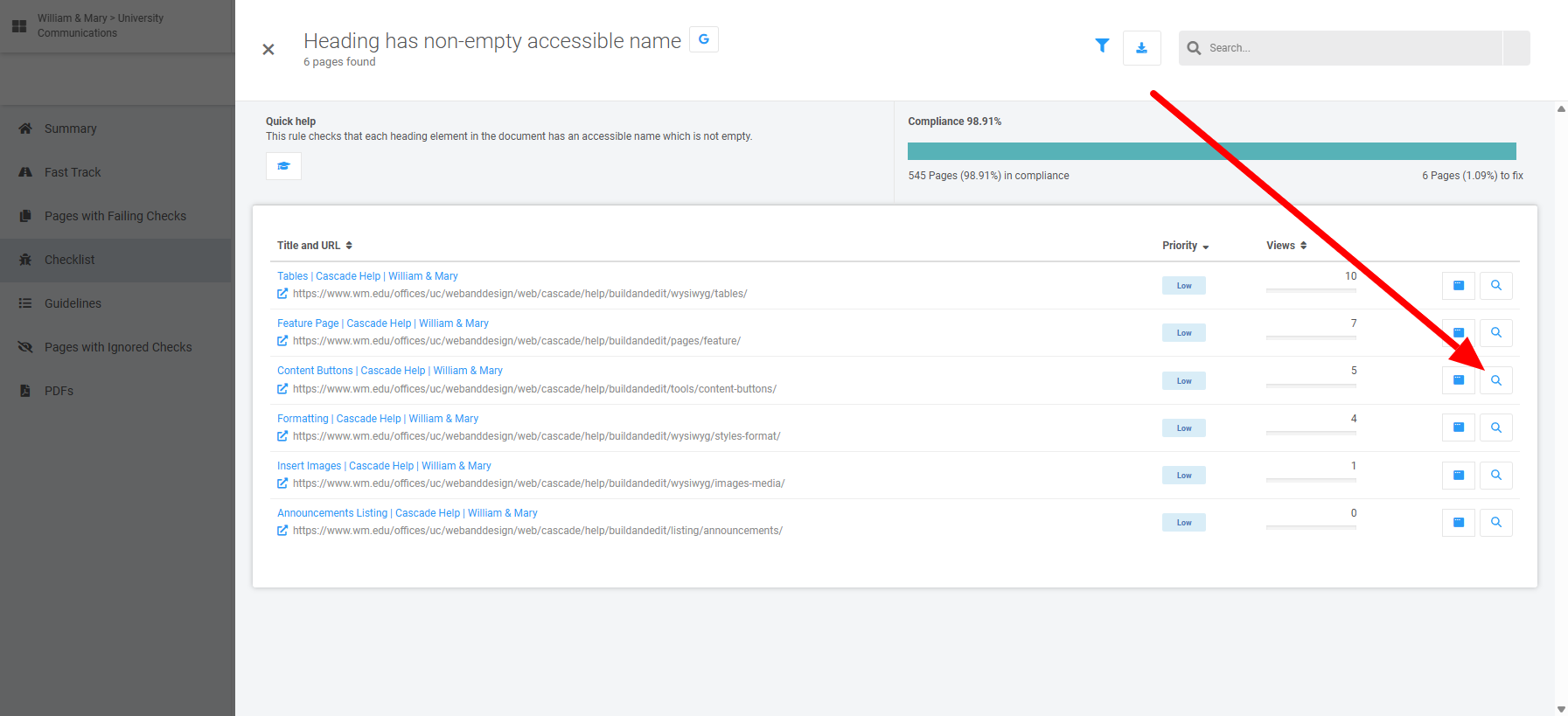Select Checklist in the sidebar
The image size is (1568, 716).
coord(115,260)
